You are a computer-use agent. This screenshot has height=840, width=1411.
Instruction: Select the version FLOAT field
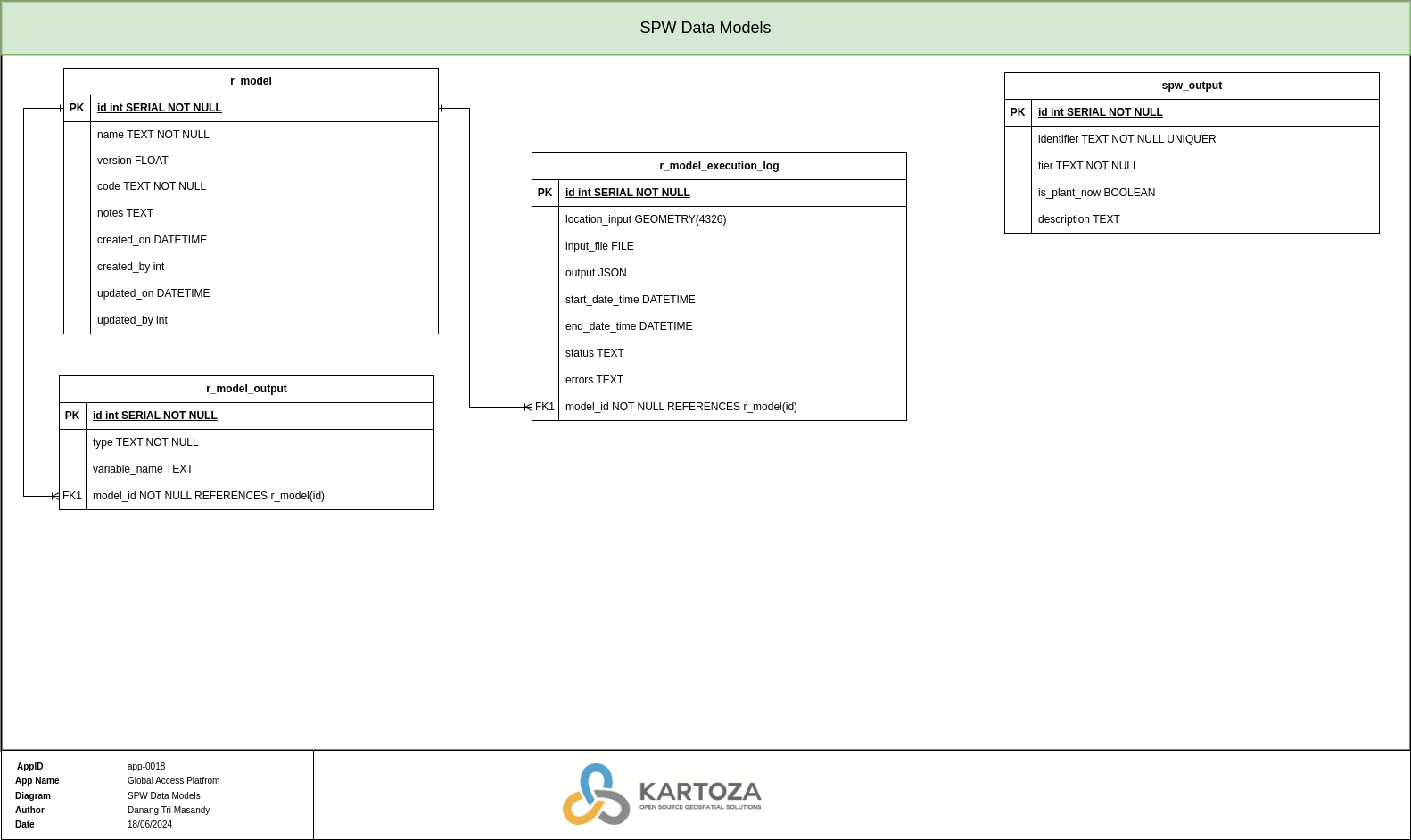point(264,161)
